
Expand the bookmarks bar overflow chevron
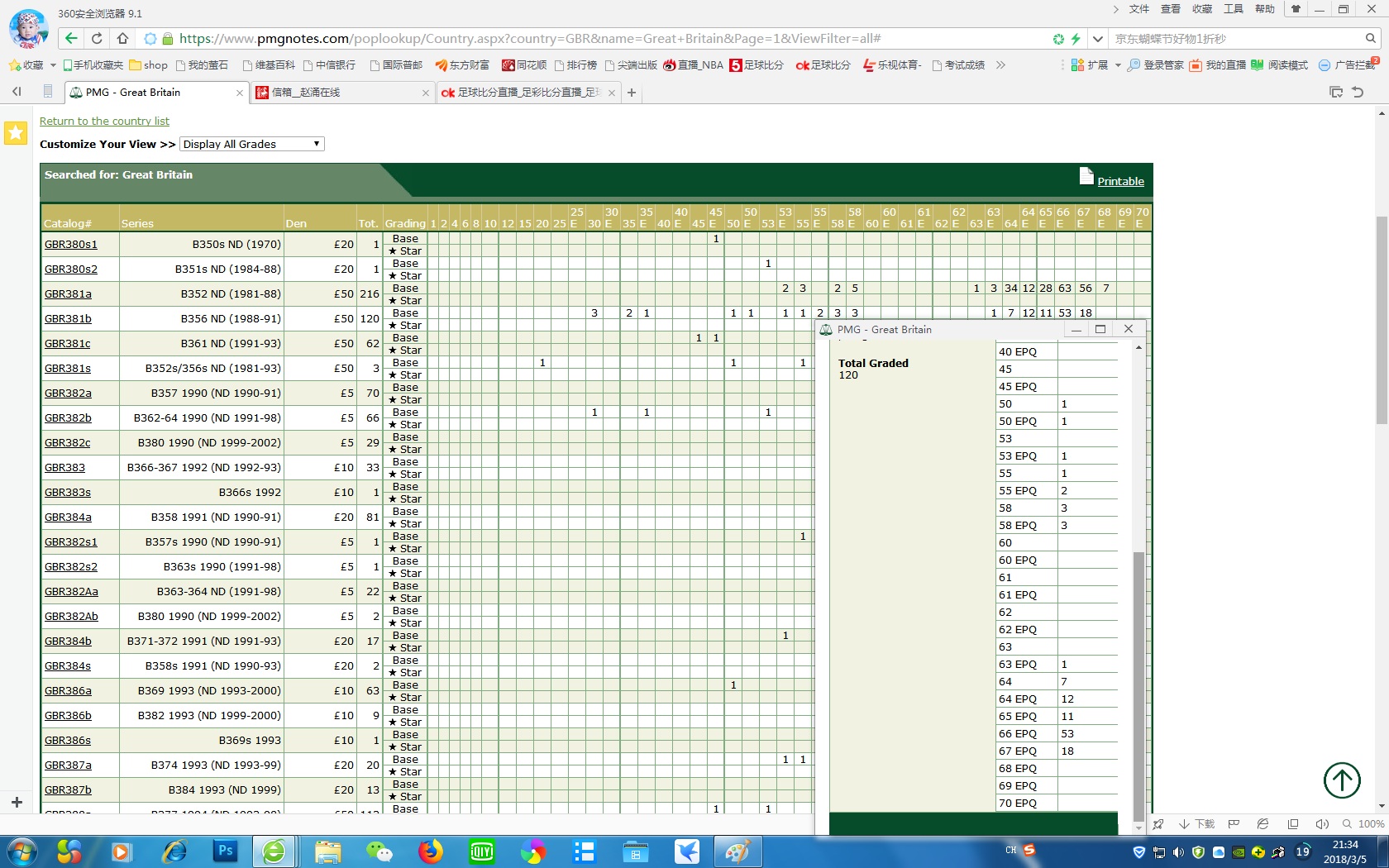pyautogui.click(x=1000, y=65)
